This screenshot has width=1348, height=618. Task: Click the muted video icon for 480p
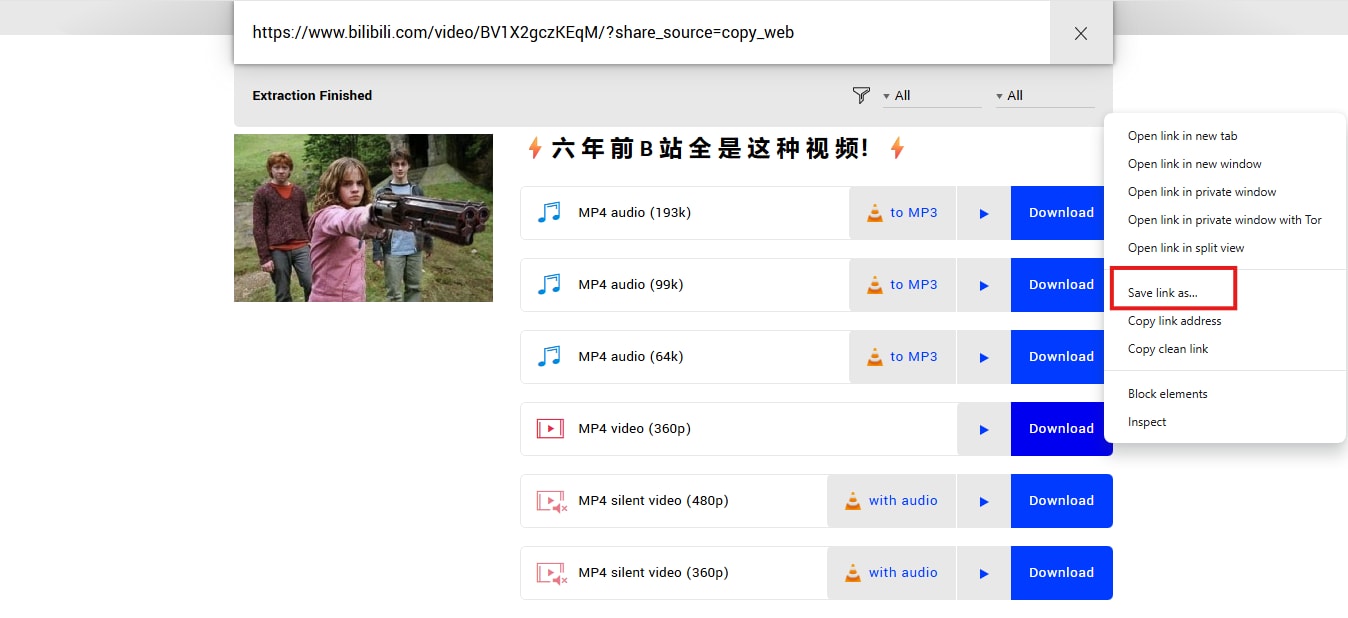(x=552, y=501)
